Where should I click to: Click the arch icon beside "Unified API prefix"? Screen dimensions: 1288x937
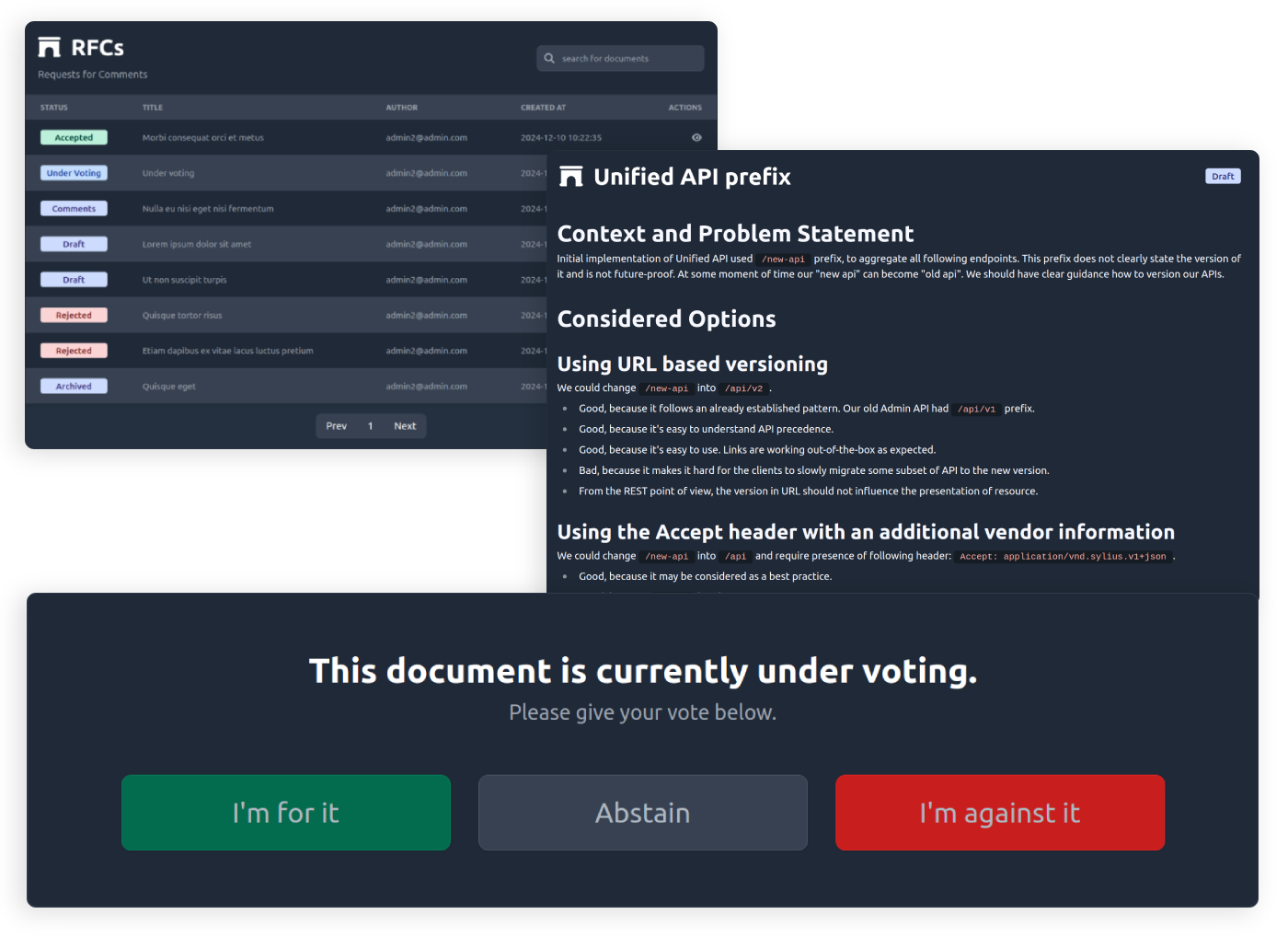point(571,176)
